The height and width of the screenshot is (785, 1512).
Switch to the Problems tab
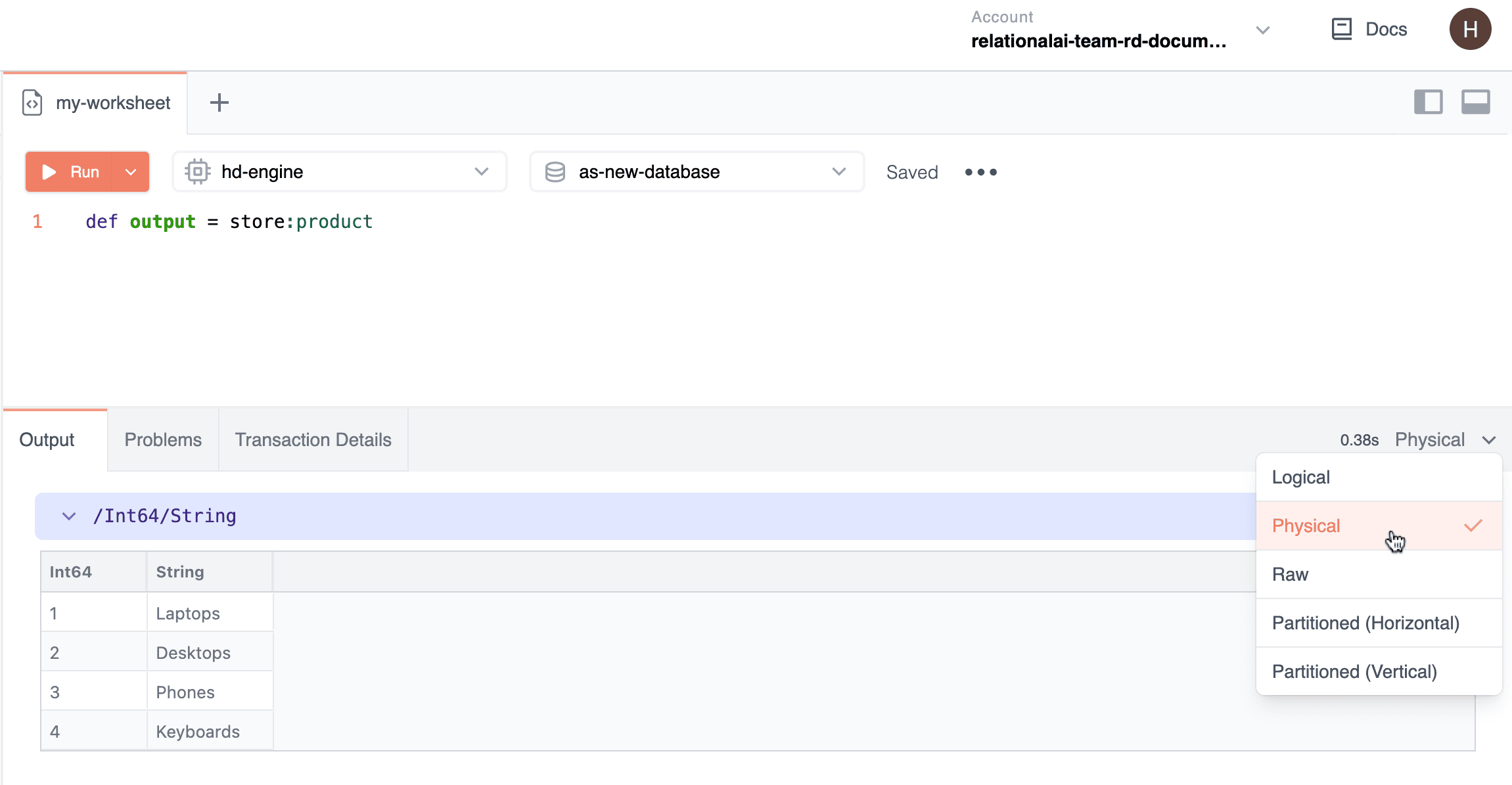click(163, 439)
